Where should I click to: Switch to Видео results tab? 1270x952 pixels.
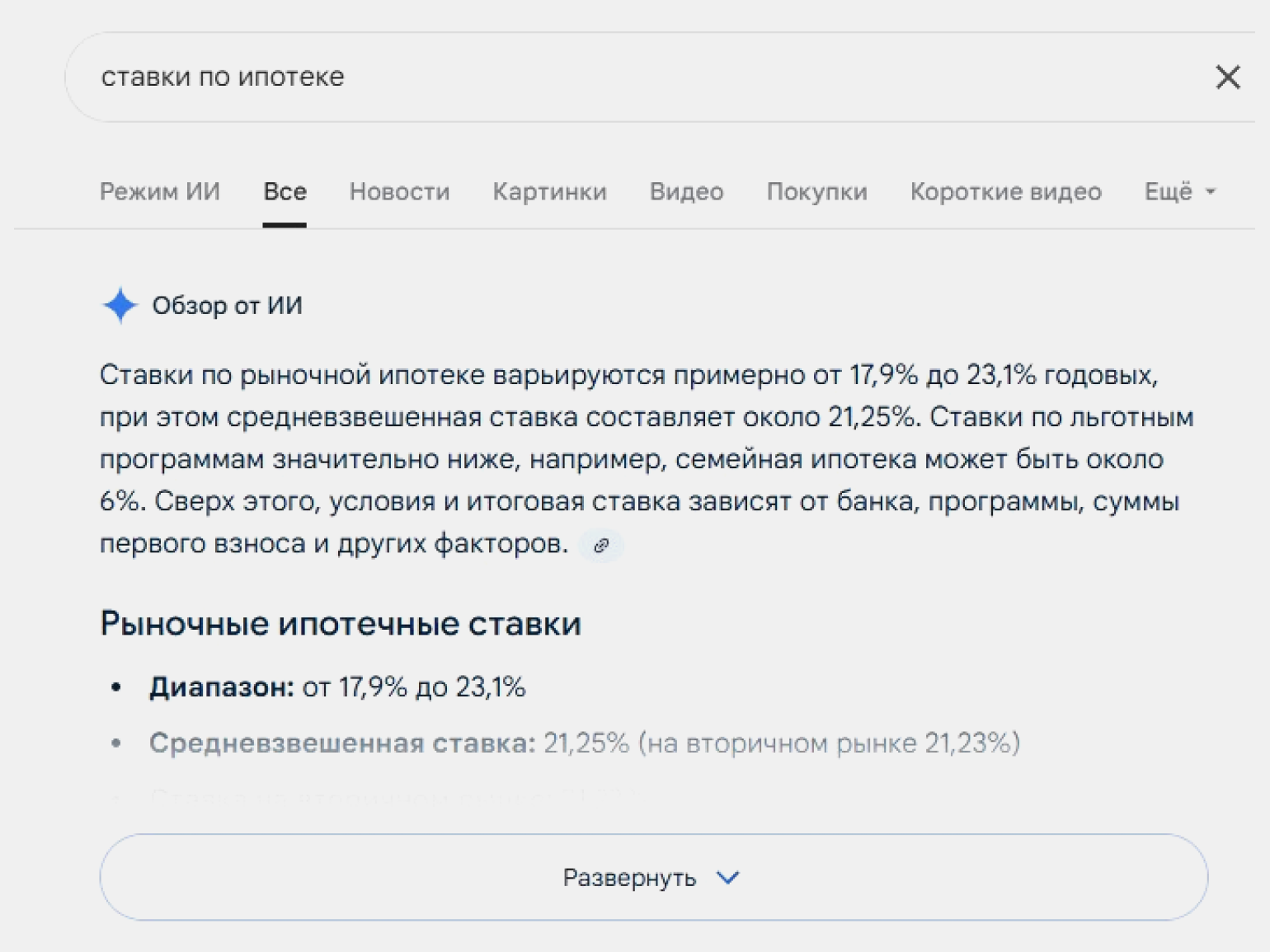686,192
